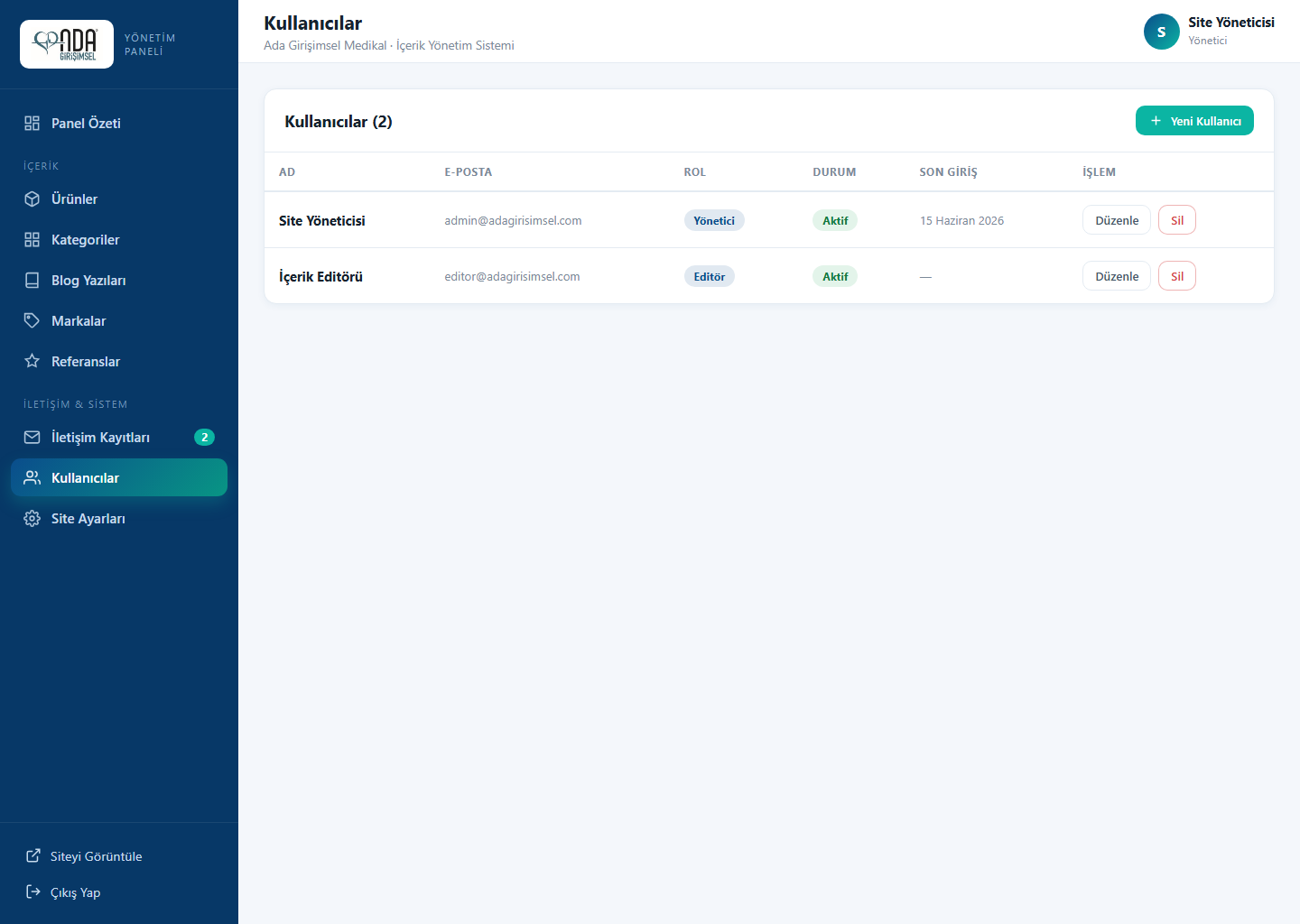Select Kullanıcılar menu item

(119, 477)
